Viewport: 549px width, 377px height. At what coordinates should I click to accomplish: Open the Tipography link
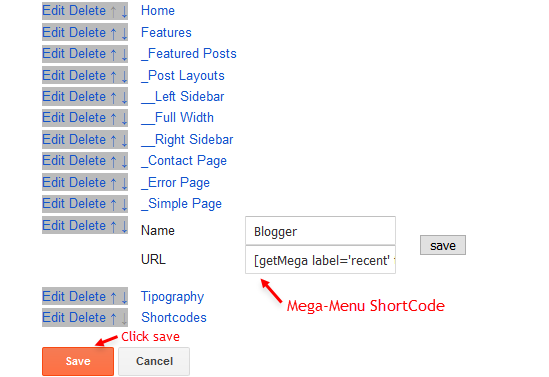[172, 297]
